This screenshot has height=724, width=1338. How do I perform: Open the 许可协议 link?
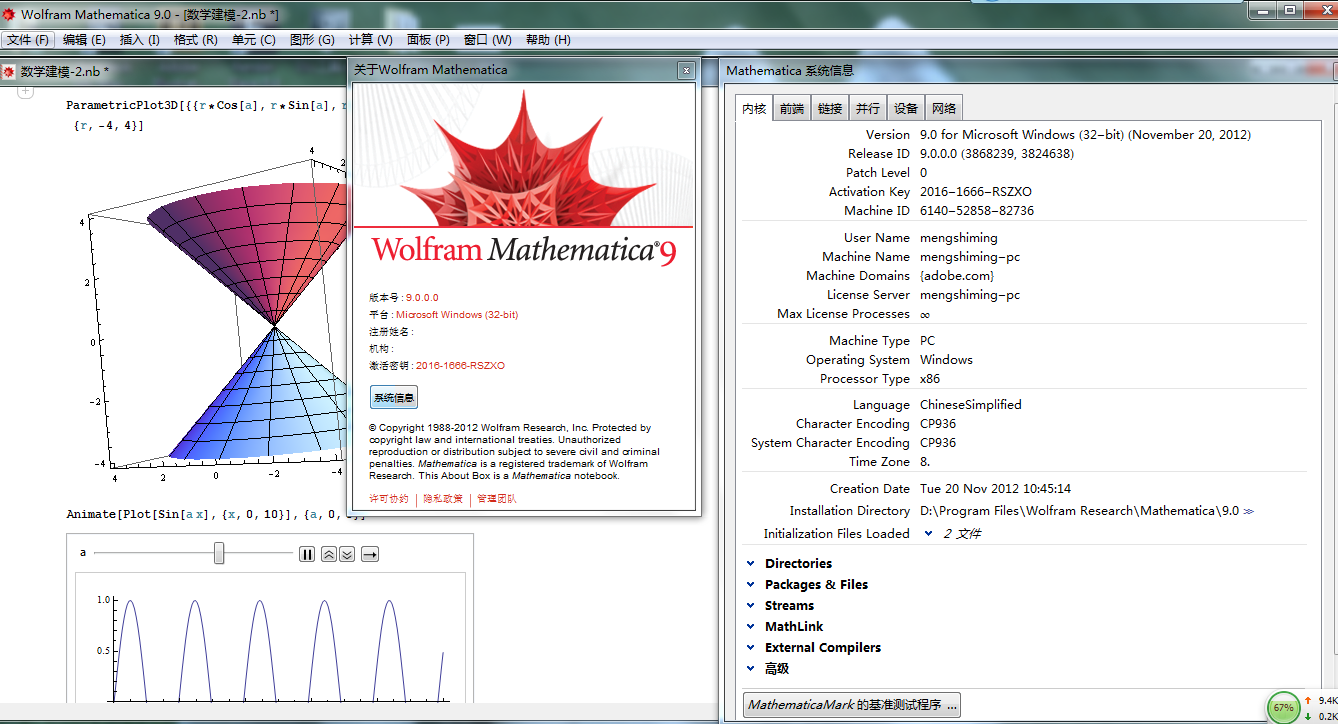389,499
